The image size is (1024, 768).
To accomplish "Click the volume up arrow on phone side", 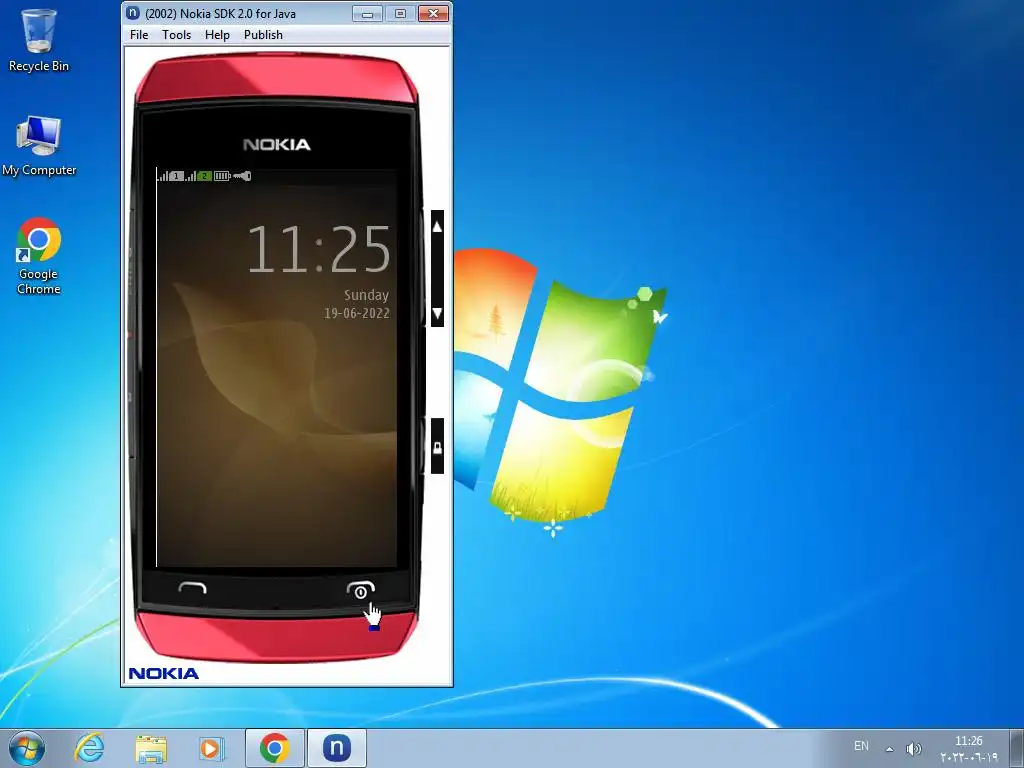I will (x=438, y=227).
